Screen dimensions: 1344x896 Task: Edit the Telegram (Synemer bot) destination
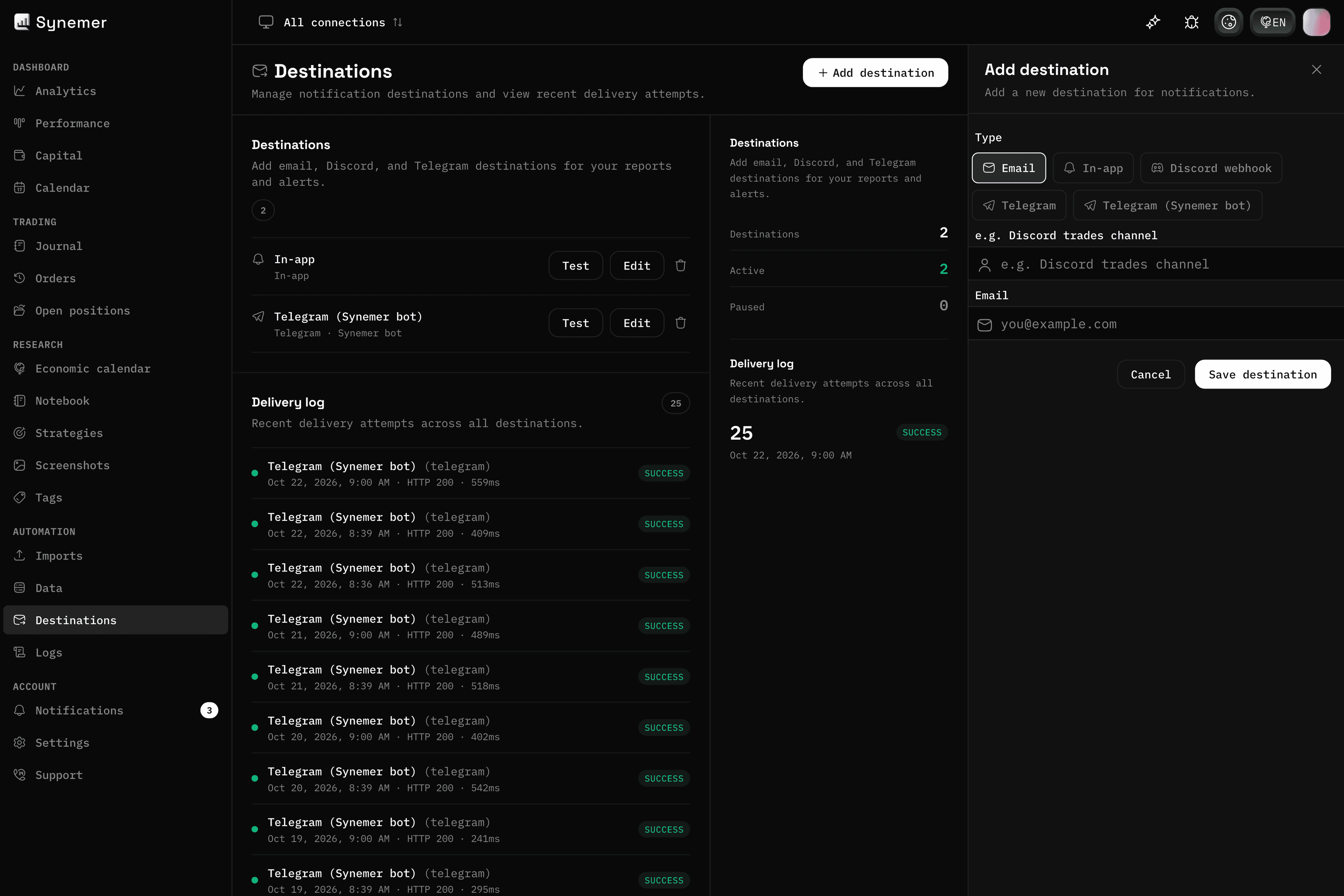coord(637,323)
